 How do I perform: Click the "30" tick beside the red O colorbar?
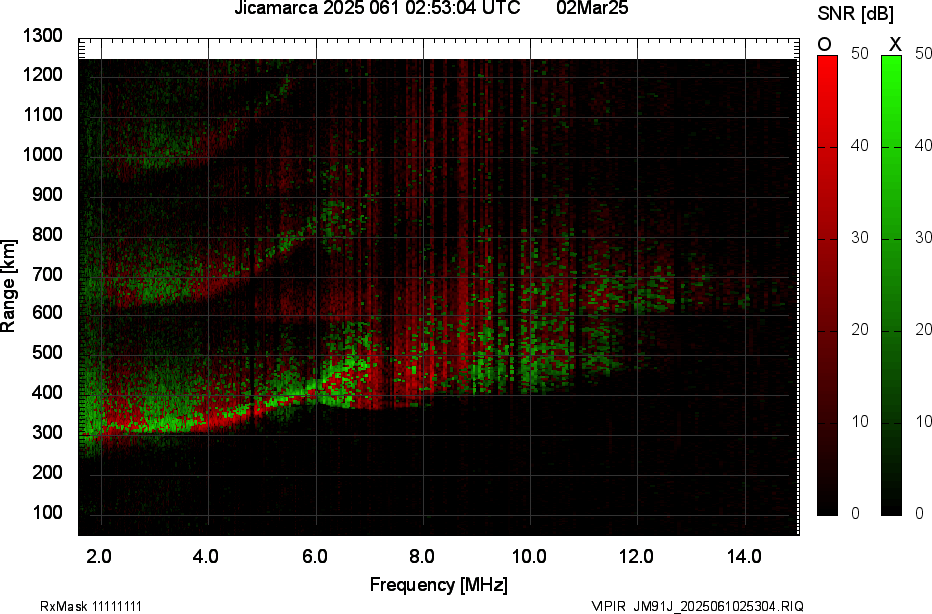click(859, 238)
